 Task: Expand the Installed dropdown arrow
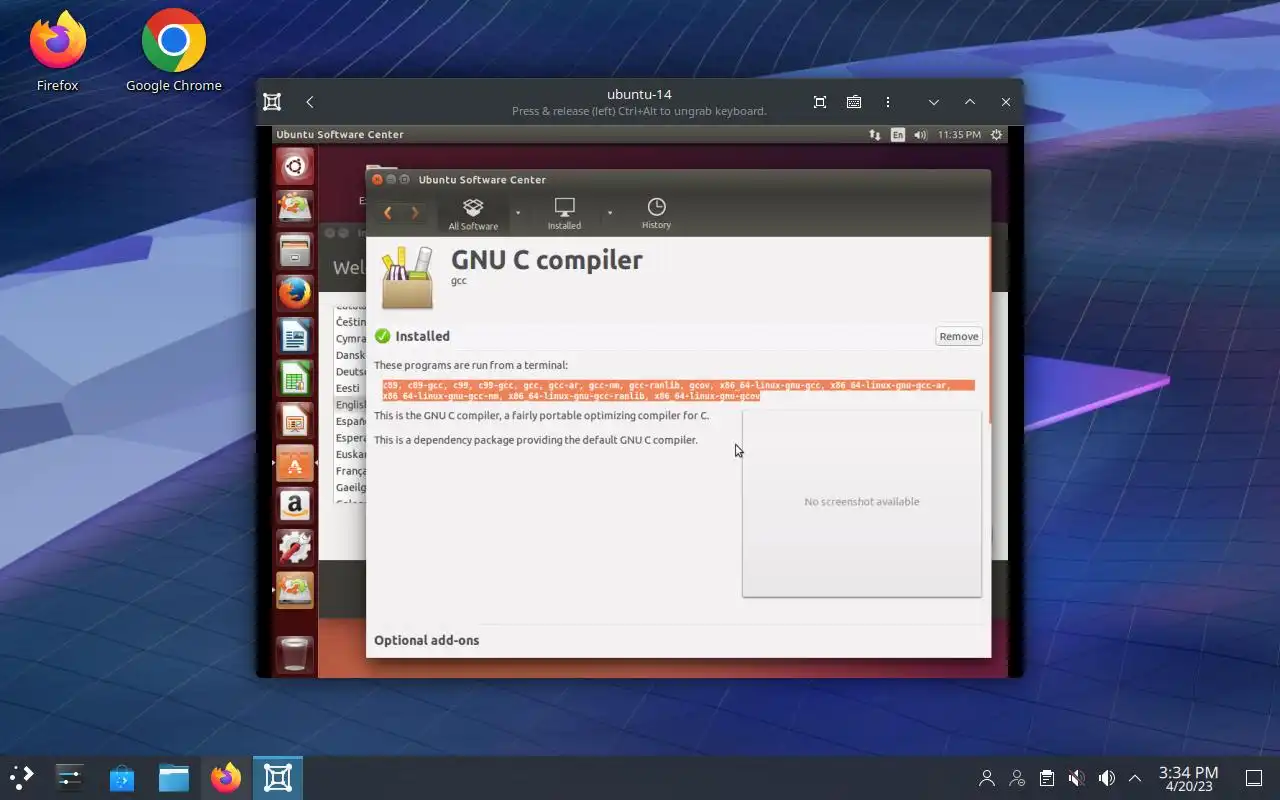pos(609,213)
